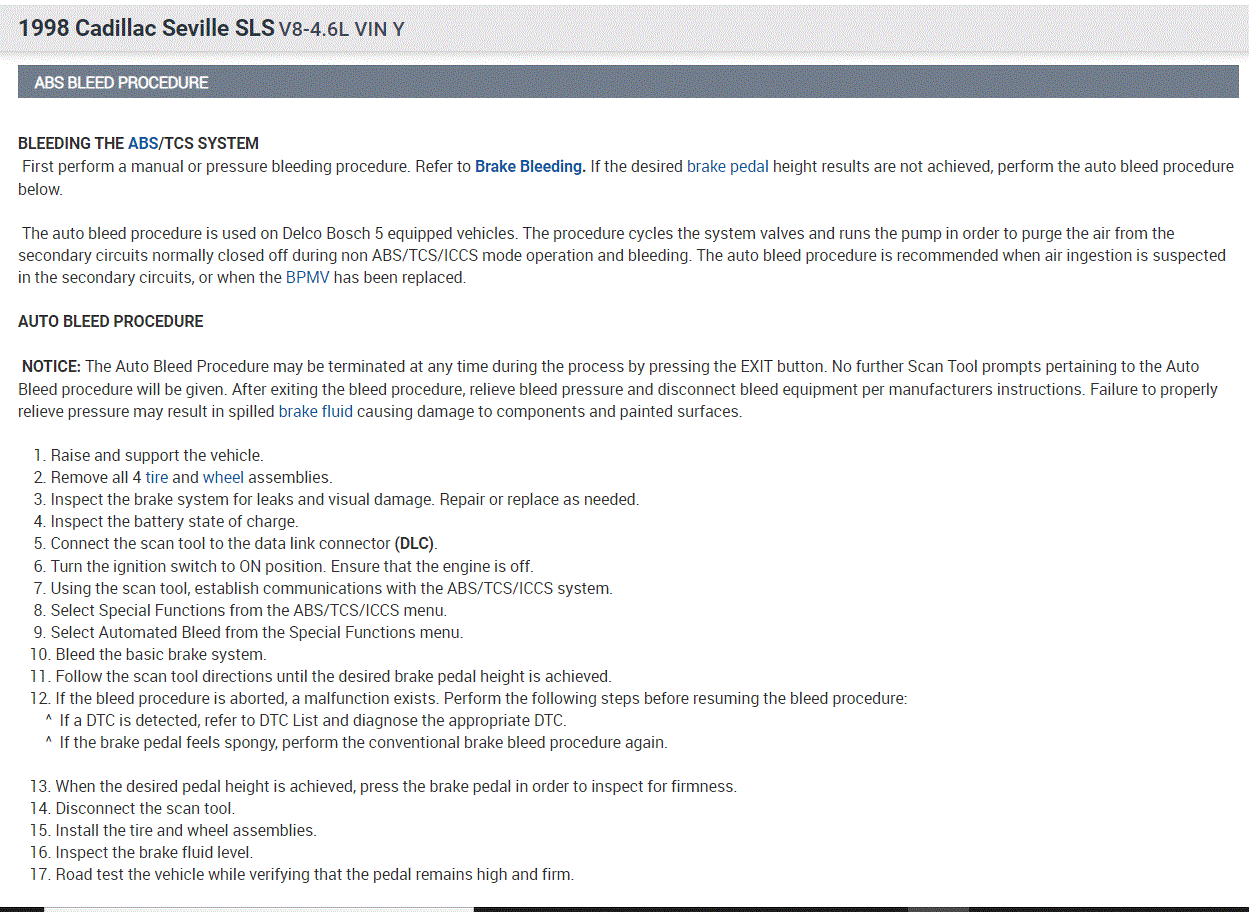Click the DTC List bullet line

coord(312,720)
